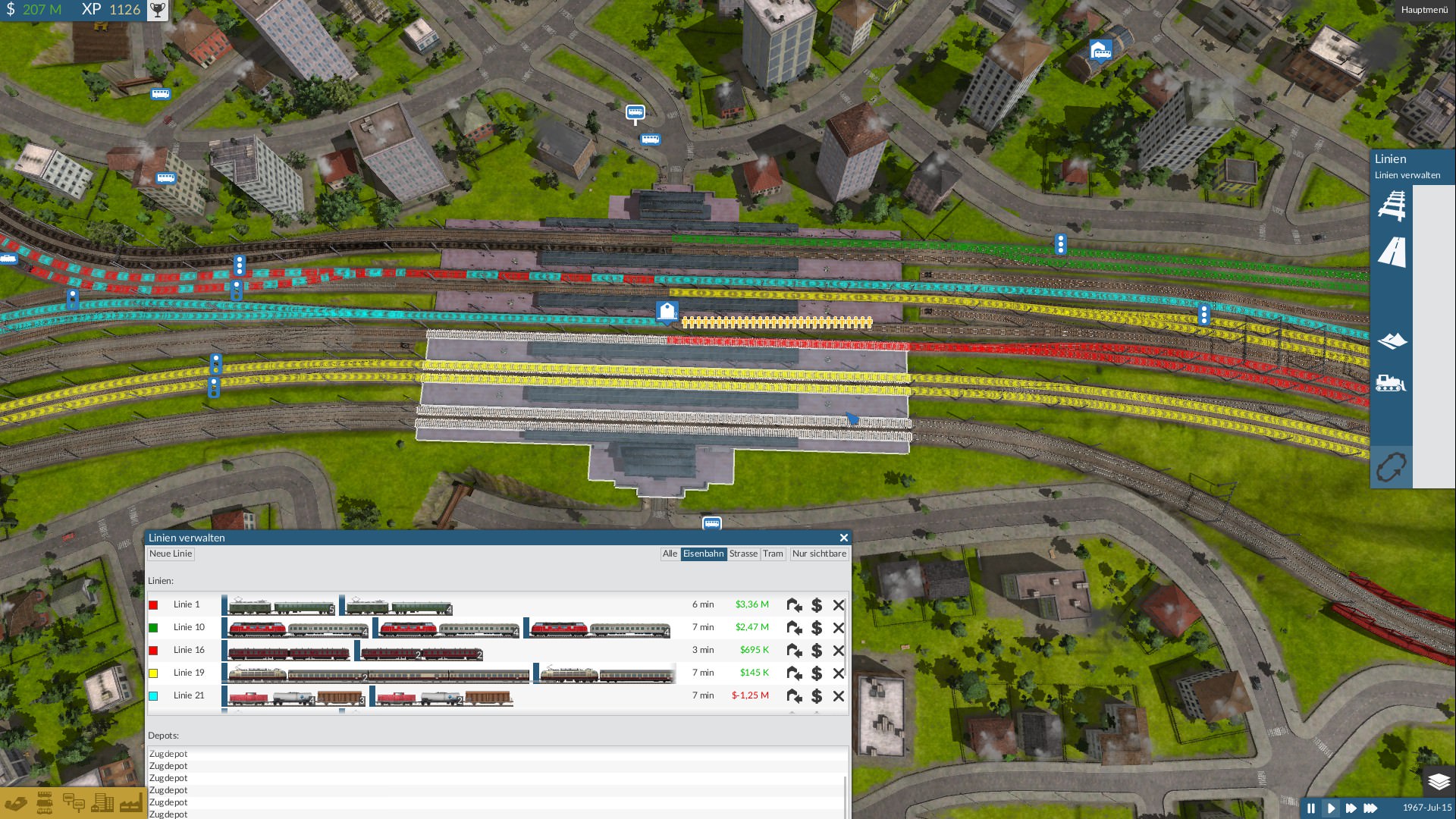Open the achievements trophy icon
The height and width of the screenshot is (819, 1456).
[157, 10]
